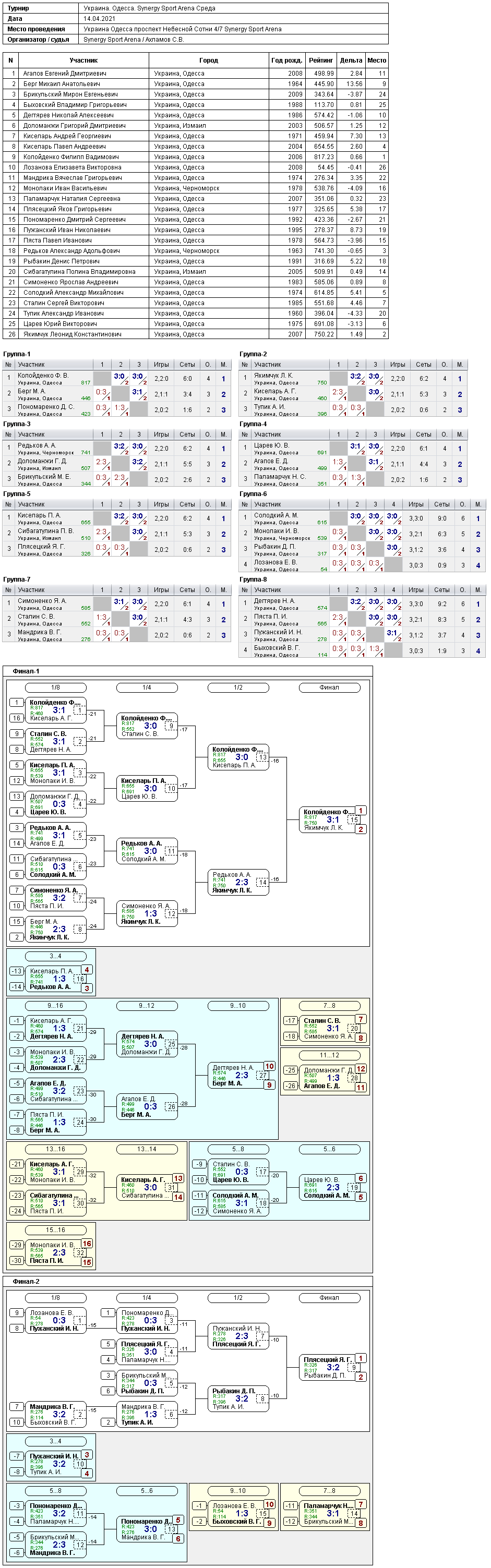Click the Дельта column header
Image resolution: width=491 pixels, height=1568 pixels.
click(x=351, y=61)
